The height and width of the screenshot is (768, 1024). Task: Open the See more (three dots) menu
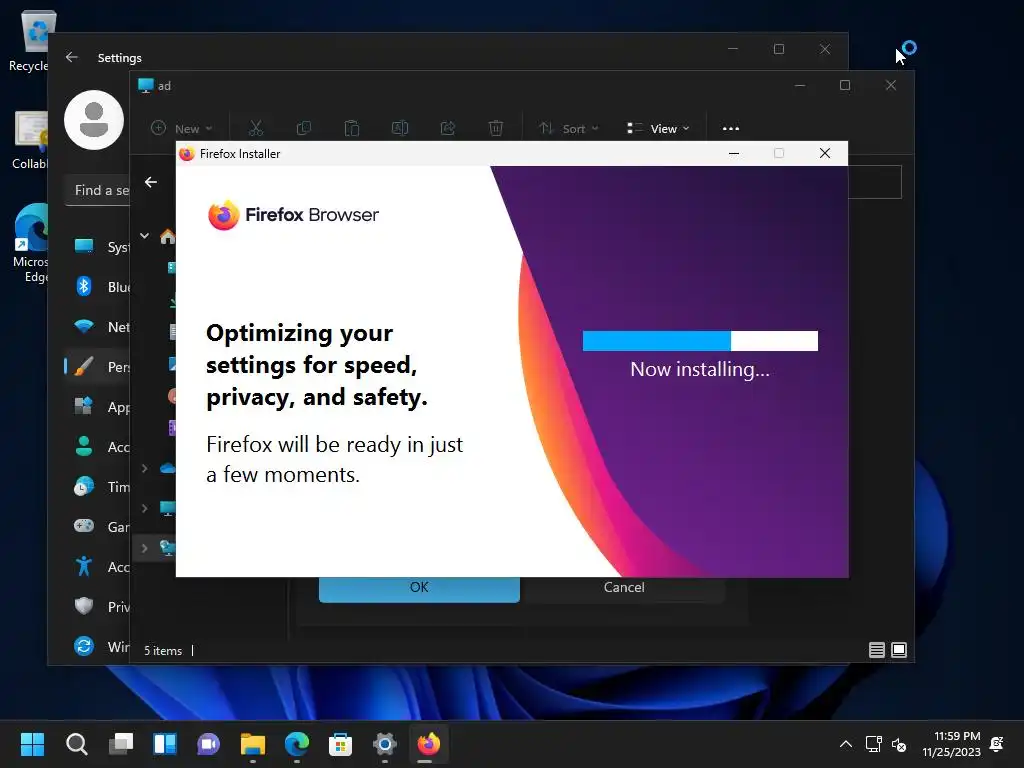coord(731,129)
